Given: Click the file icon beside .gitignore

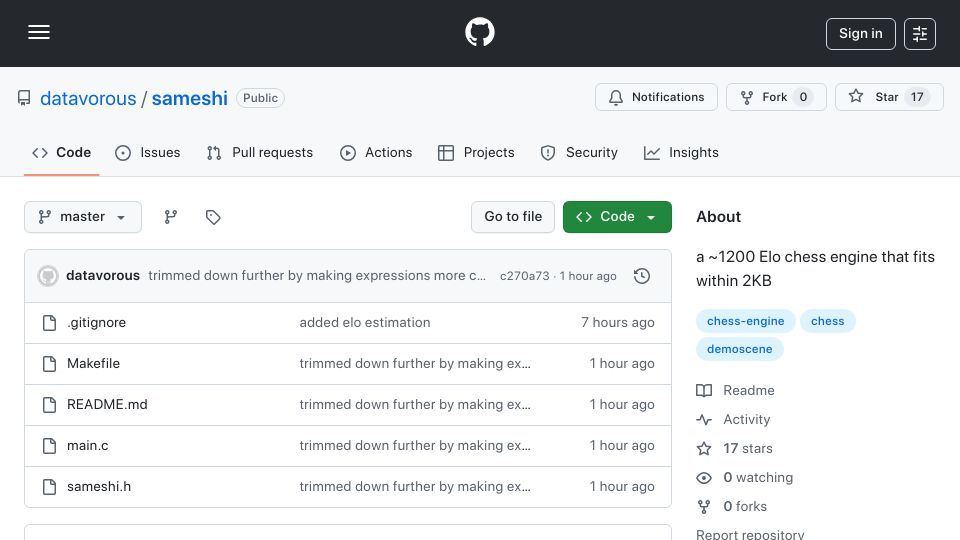Looking at the screenshot, I should coord(50,323).
